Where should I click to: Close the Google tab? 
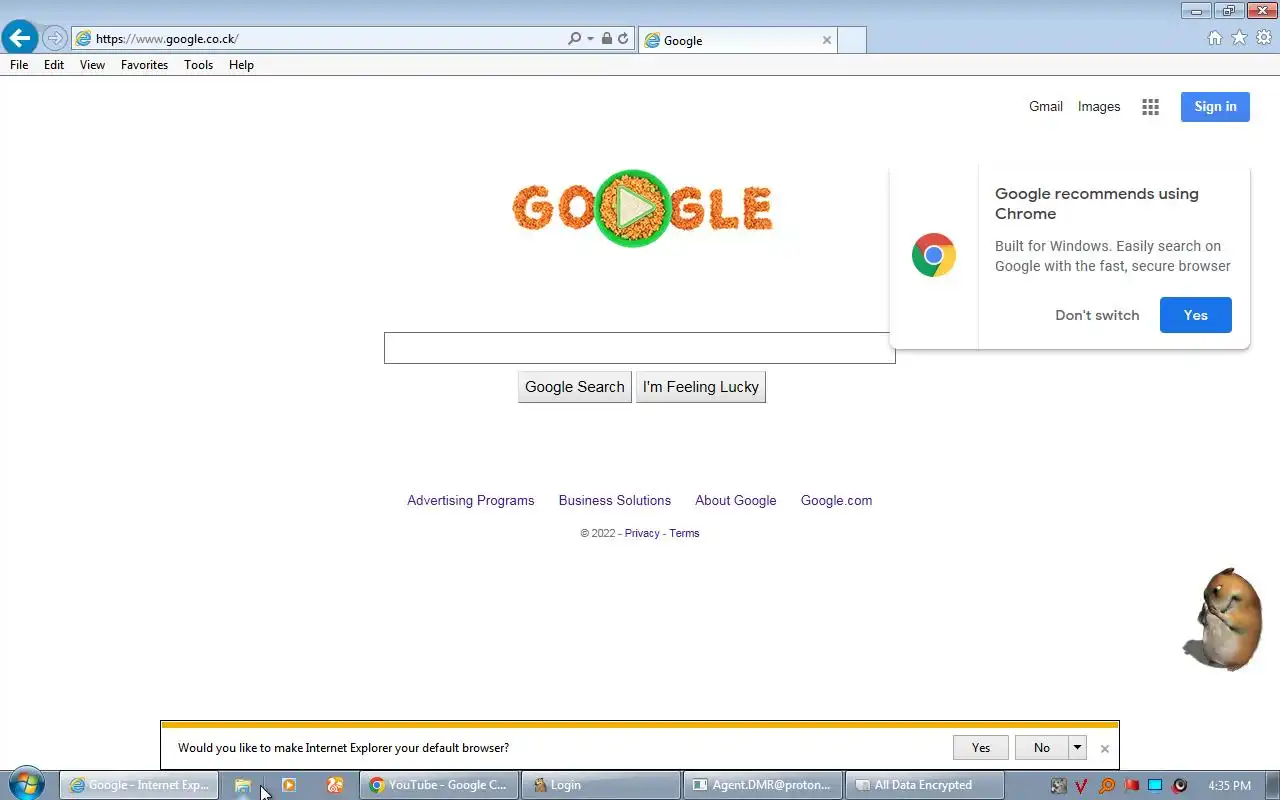[827, 40]
